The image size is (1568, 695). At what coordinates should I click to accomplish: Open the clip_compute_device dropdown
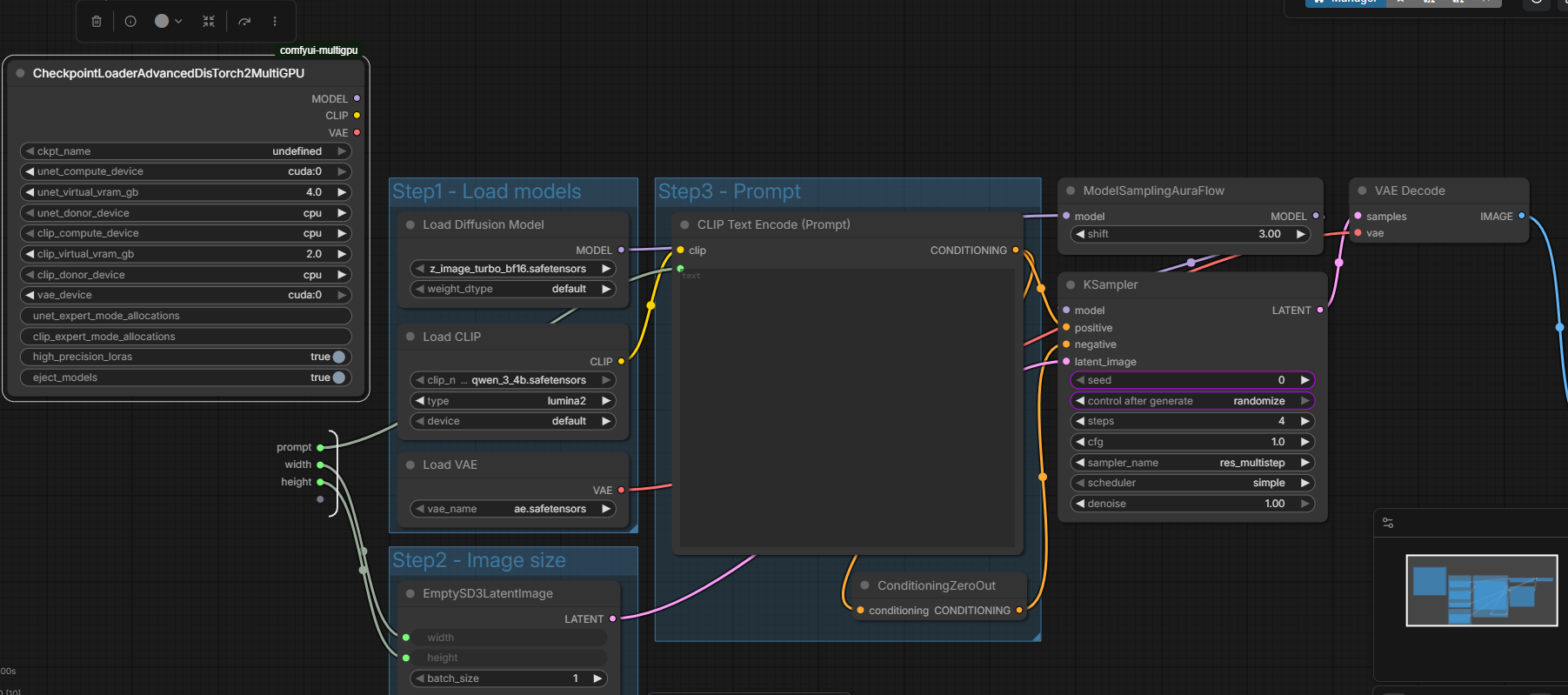point(186,233)
